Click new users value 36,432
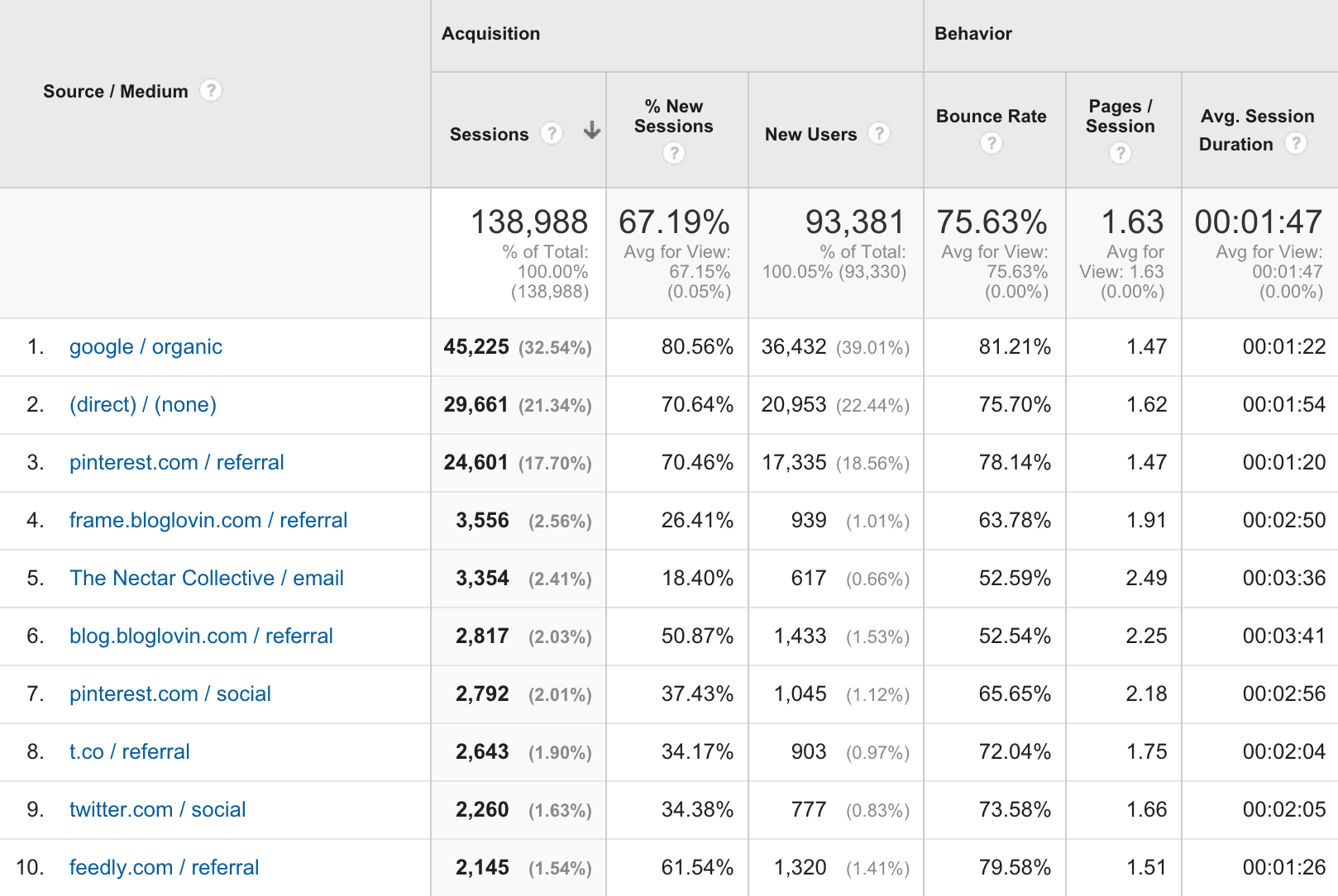This screenshot has height=896, width=1338. click(x=794, y=346)
